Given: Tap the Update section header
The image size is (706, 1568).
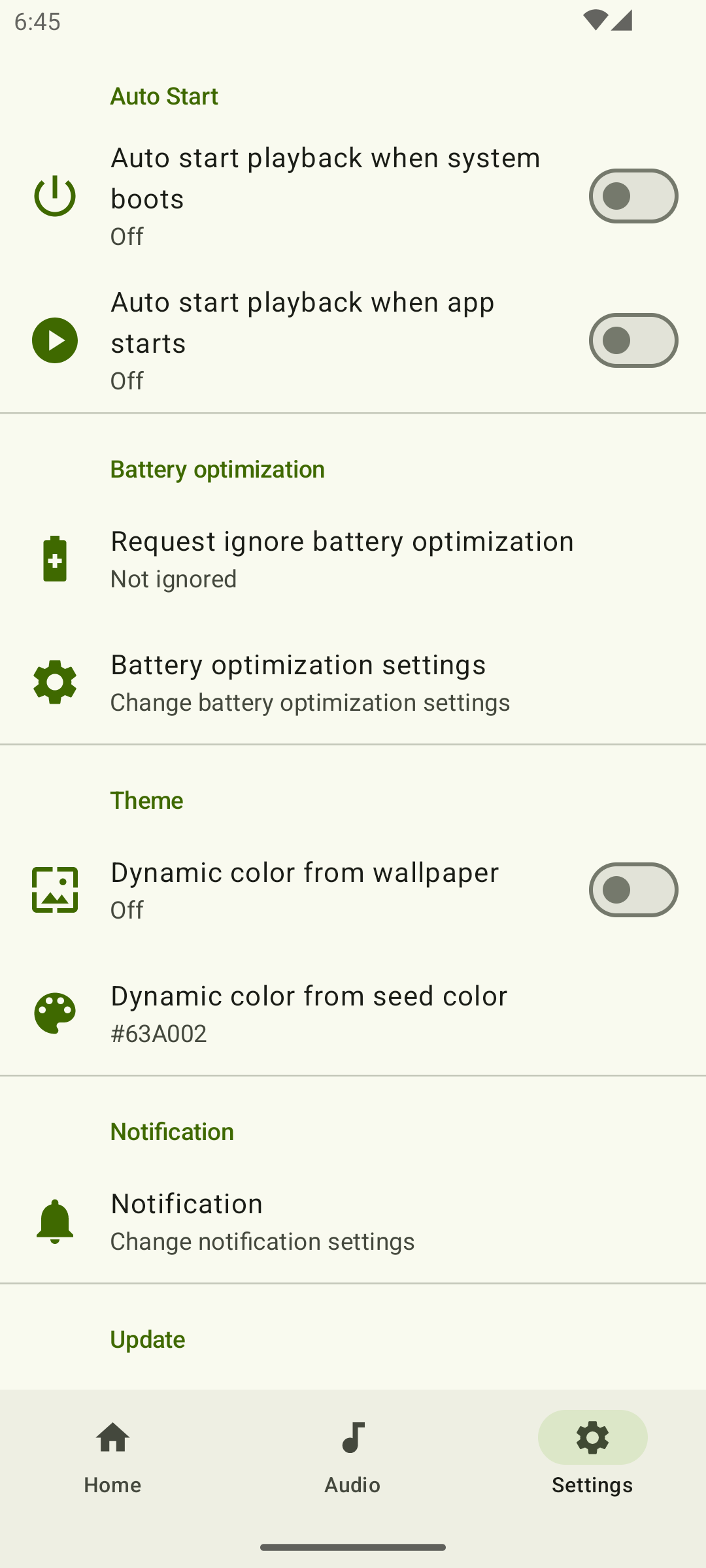Looking at the screenshot, I should (148, 1339).
